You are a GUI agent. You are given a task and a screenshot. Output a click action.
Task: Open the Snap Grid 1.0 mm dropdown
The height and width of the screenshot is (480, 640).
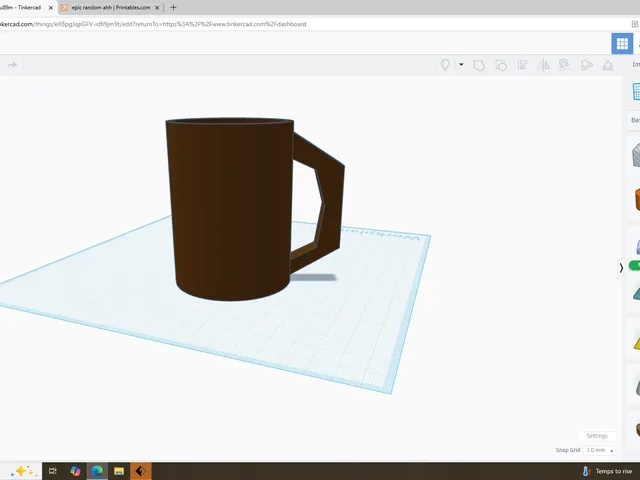coord(599,450)
